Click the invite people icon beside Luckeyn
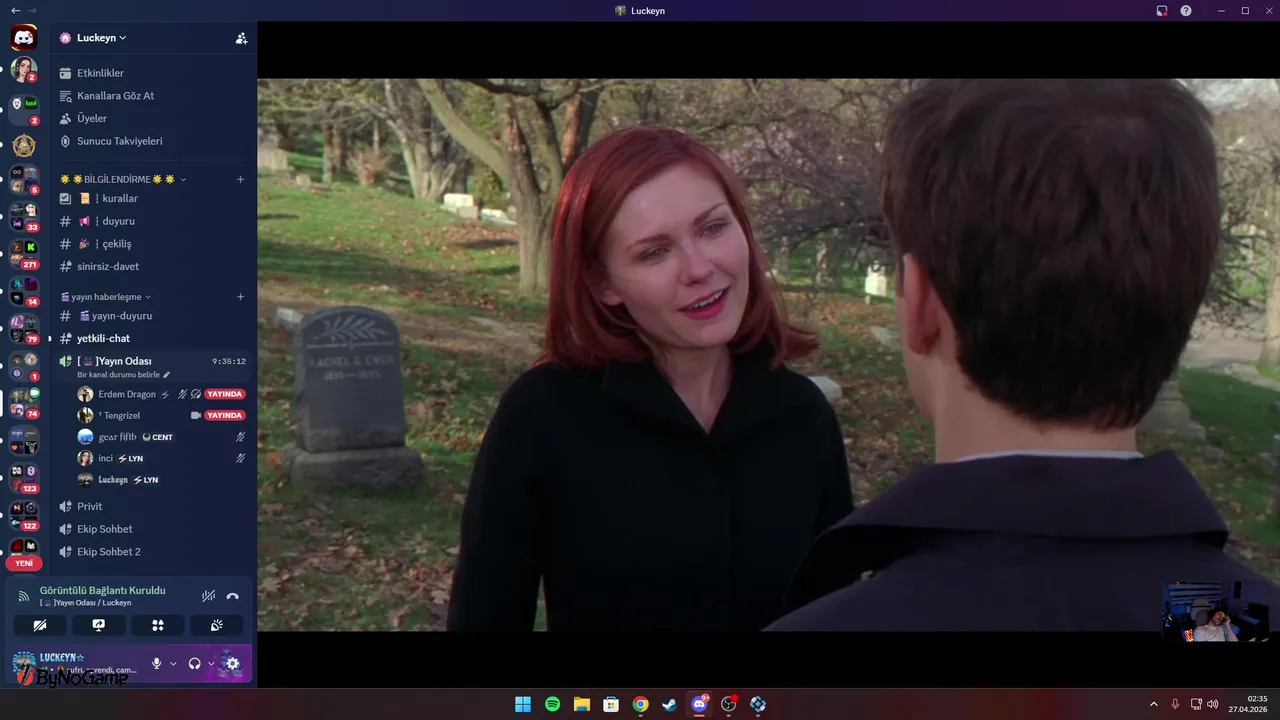This screenshot has height=720, width=1280. pyautogui.click(x=241, y=38)
